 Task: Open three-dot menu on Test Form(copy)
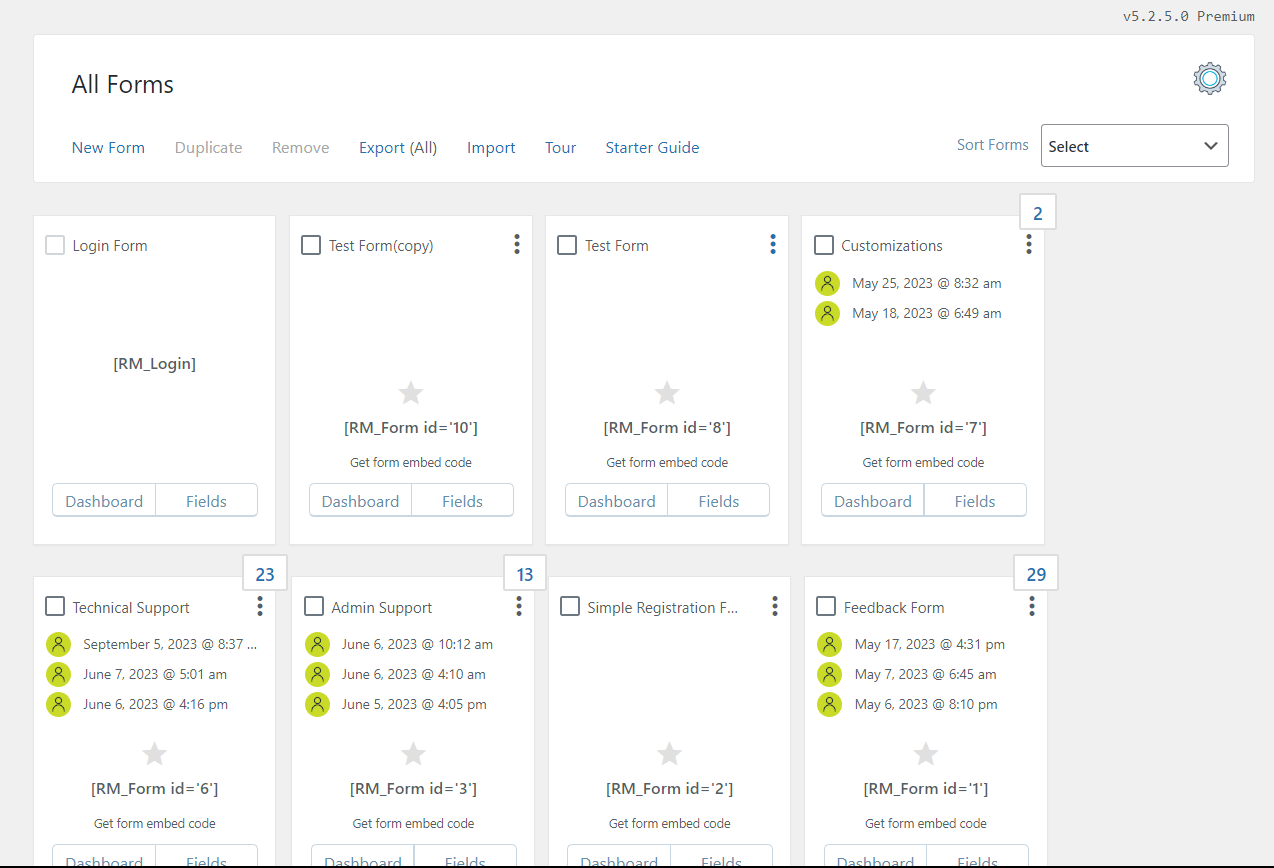517,244
